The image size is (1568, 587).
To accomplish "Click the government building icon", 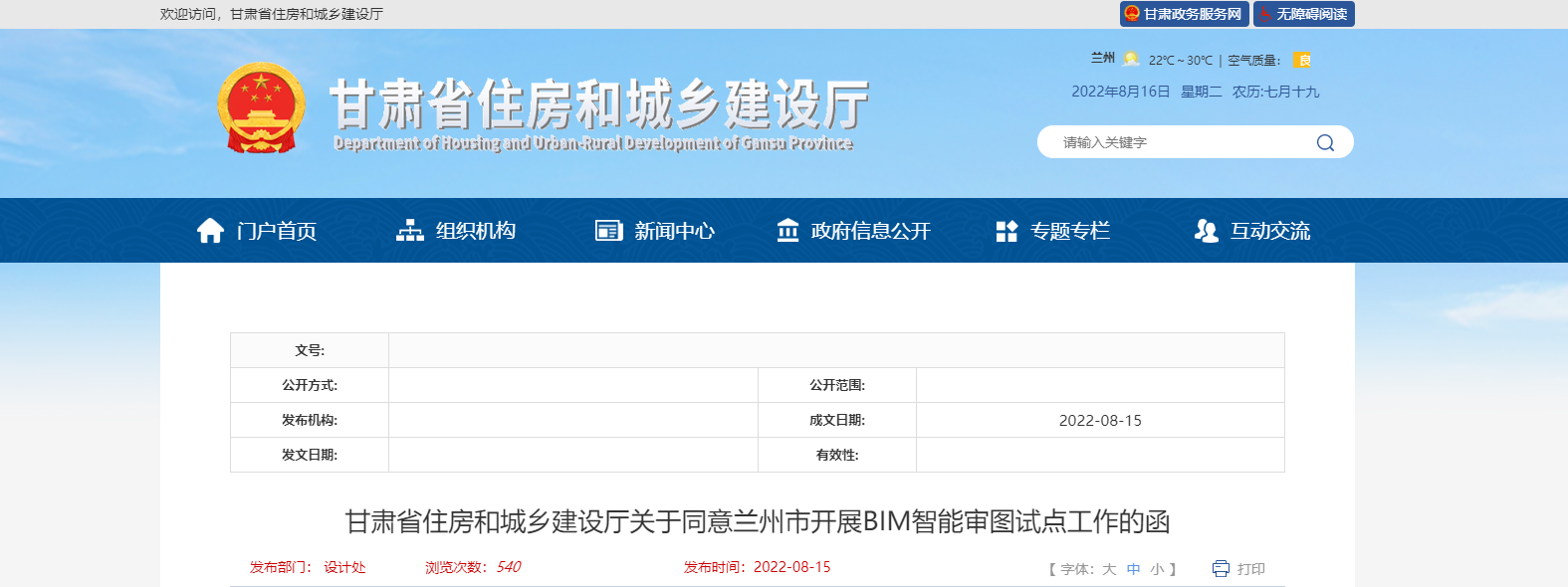I will [x=787, y=231].
